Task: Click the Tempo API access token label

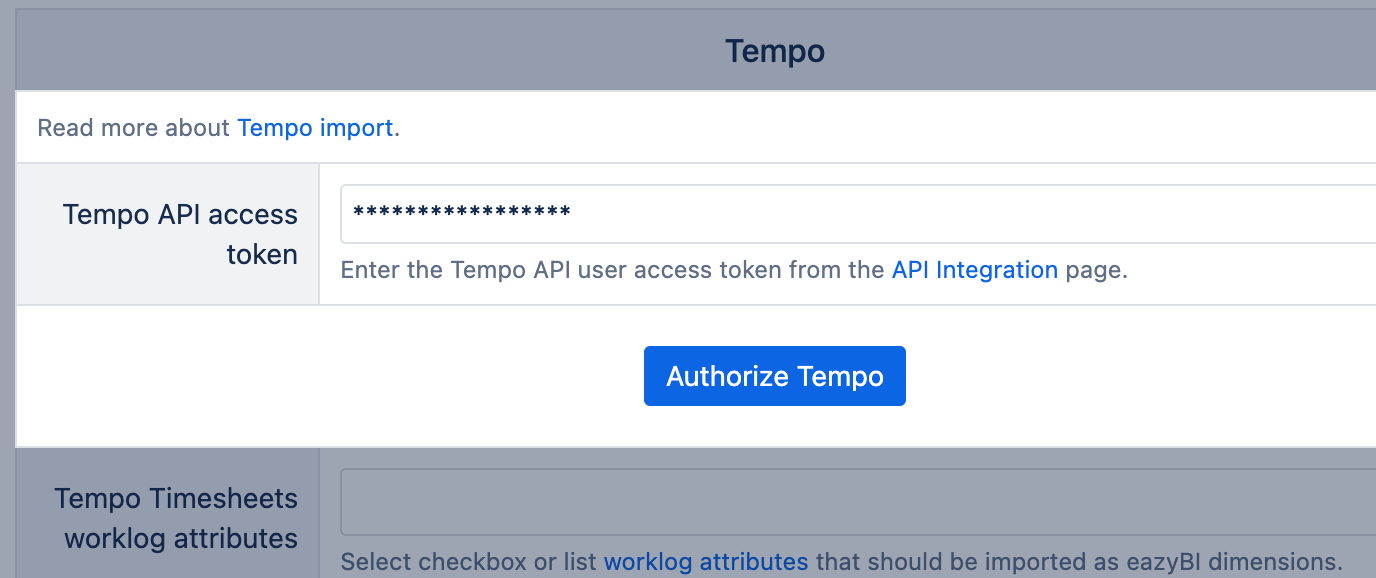Action: pos(180,234)
